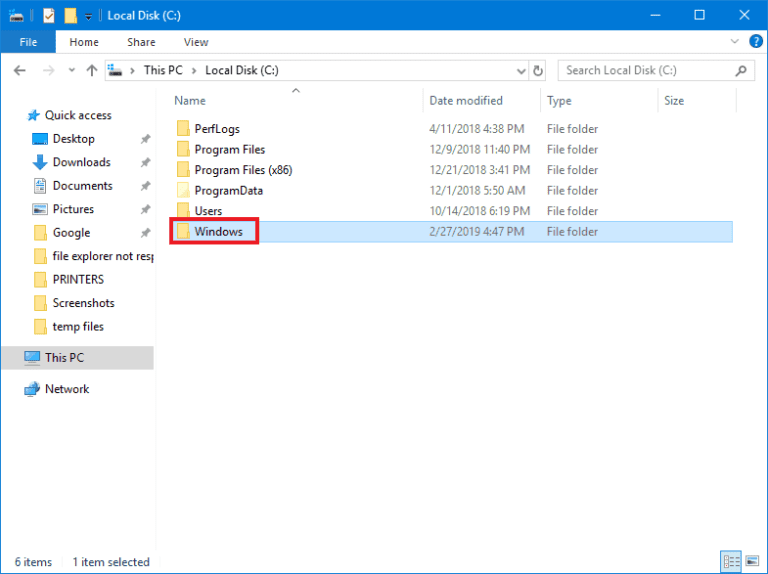Select the Program Files folder

click(x=230, y=149)
